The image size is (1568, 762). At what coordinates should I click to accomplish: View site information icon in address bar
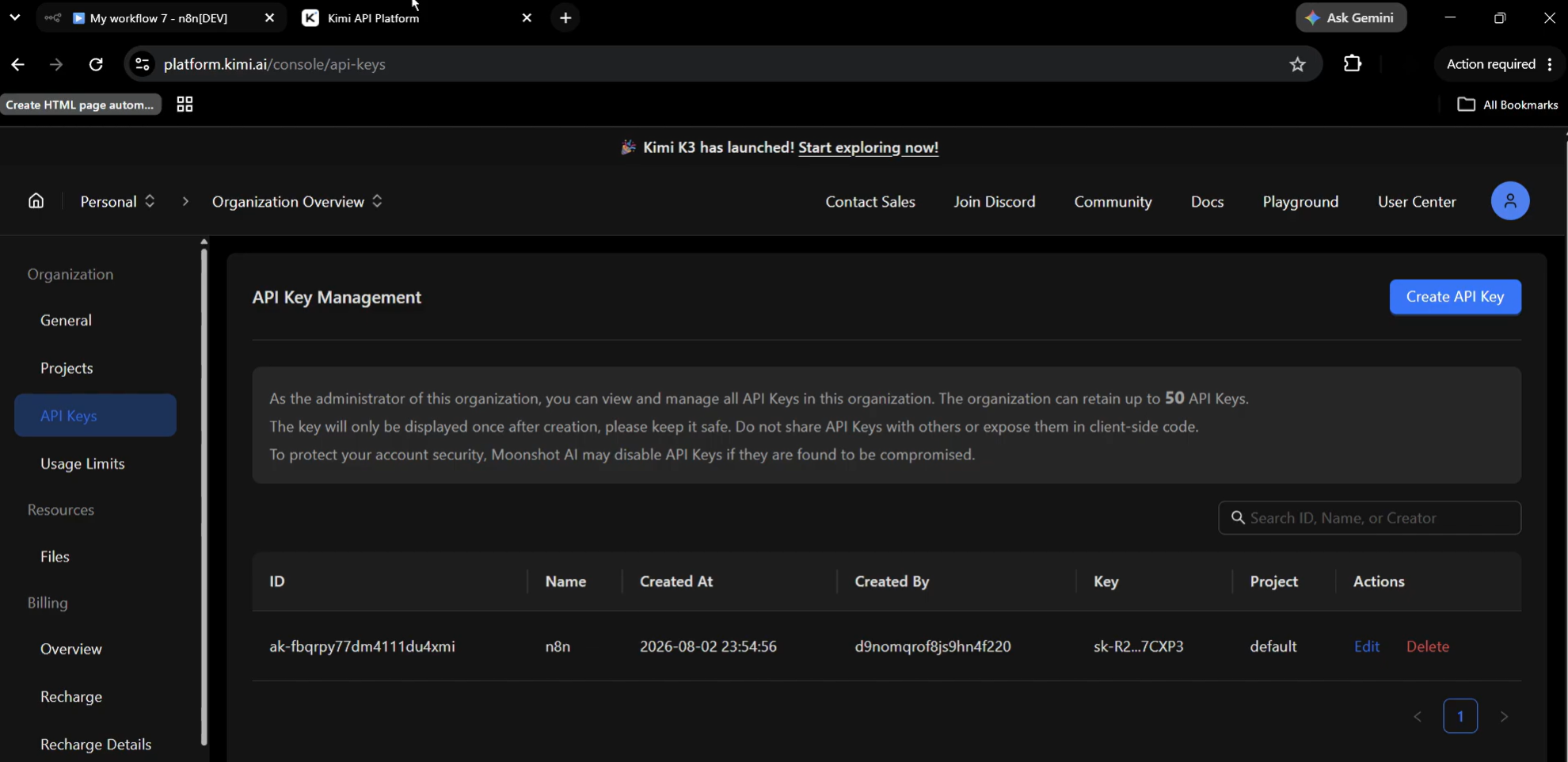coord(143,64)
